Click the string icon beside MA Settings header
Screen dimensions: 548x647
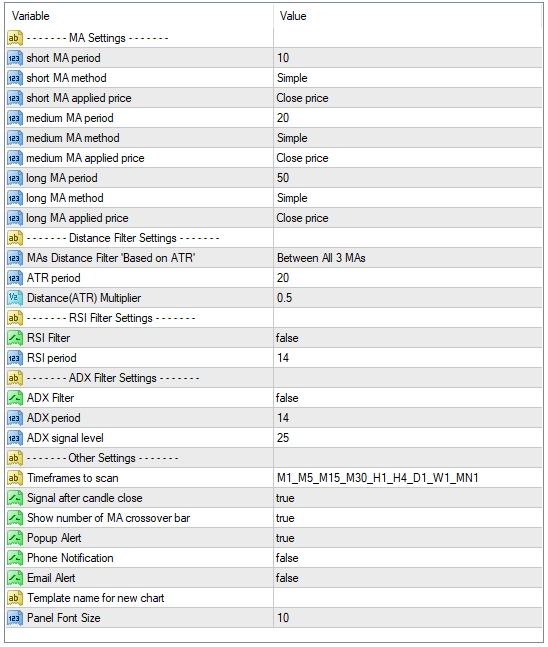[x=14, y=38]
